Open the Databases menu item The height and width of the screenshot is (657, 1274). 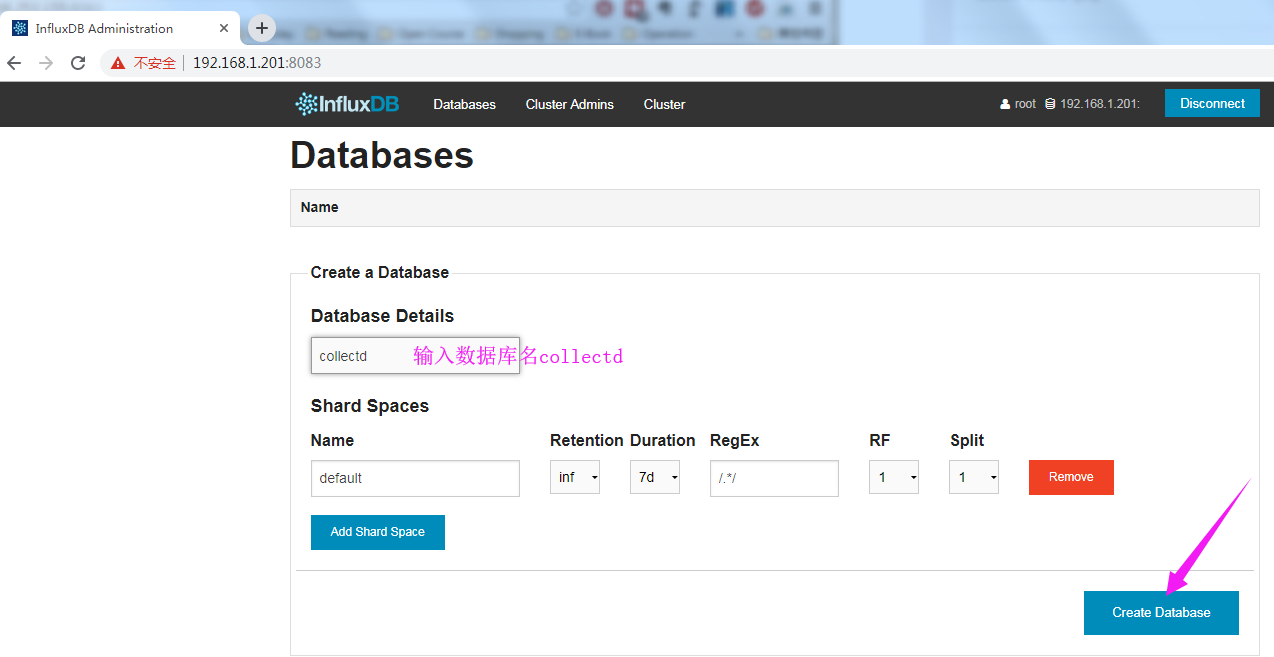click(464, 104)
